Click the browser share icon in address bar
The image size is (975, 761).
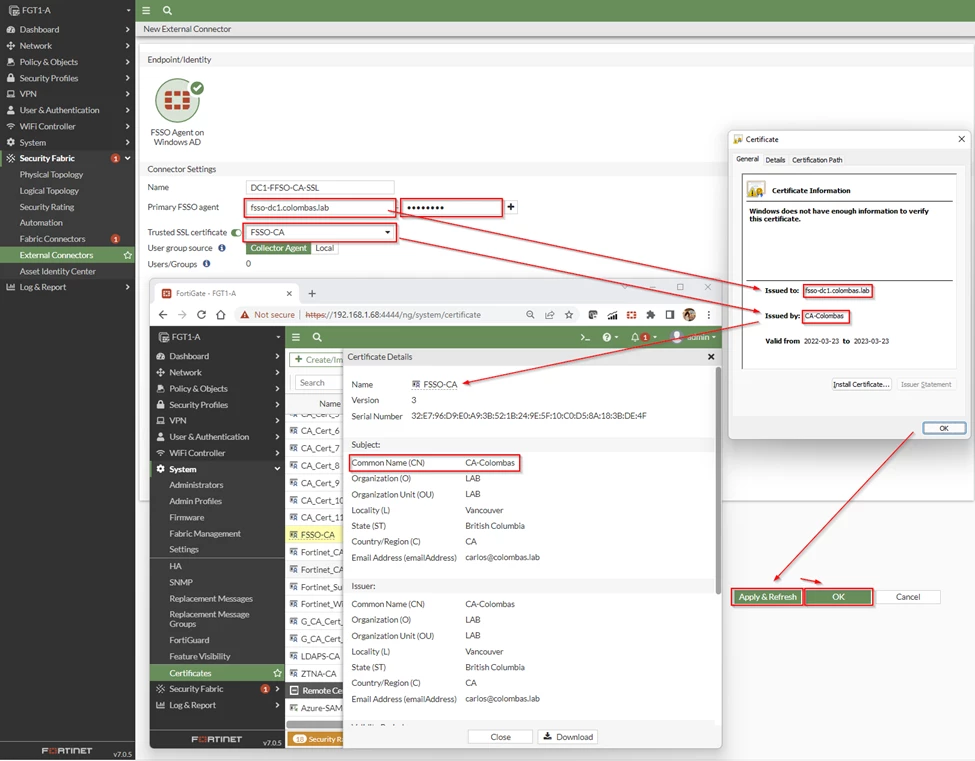[x=550, y=315]
